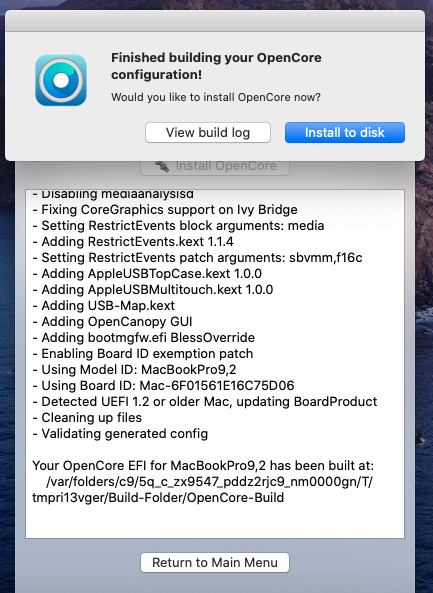Click the 'Adding USB-Map.kext' log line
433x593 pixels.
pyautogui.click(x=103, y=305)
